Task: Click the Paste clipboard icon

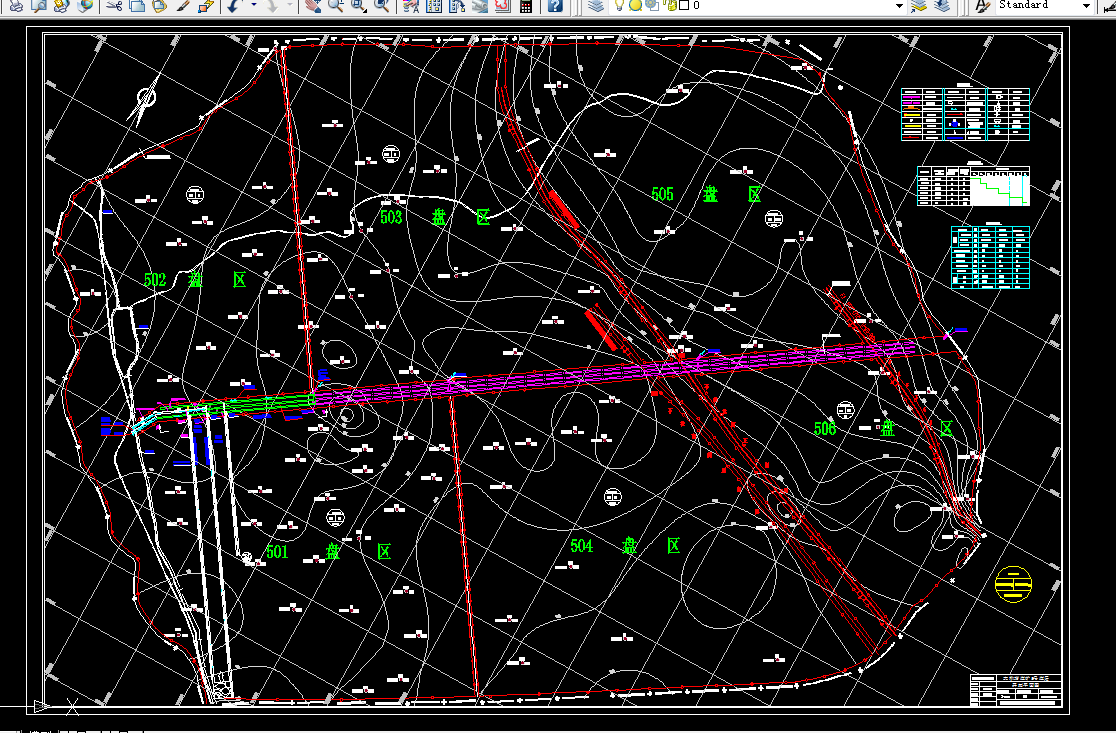Action: [160, 6]
